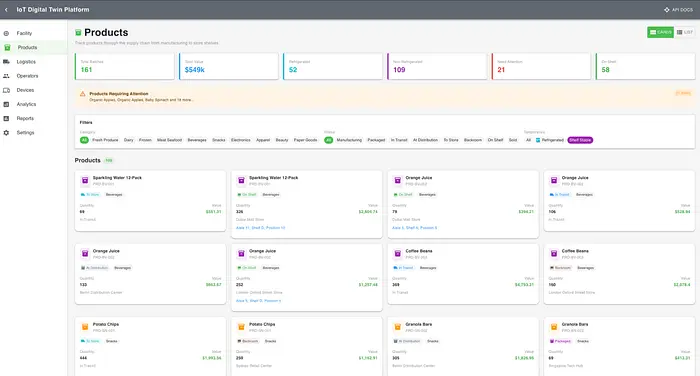The width and height of the screenshot is (700, 376).
Task: Select the Beauty category filter
Action: (x=282, y=140)
